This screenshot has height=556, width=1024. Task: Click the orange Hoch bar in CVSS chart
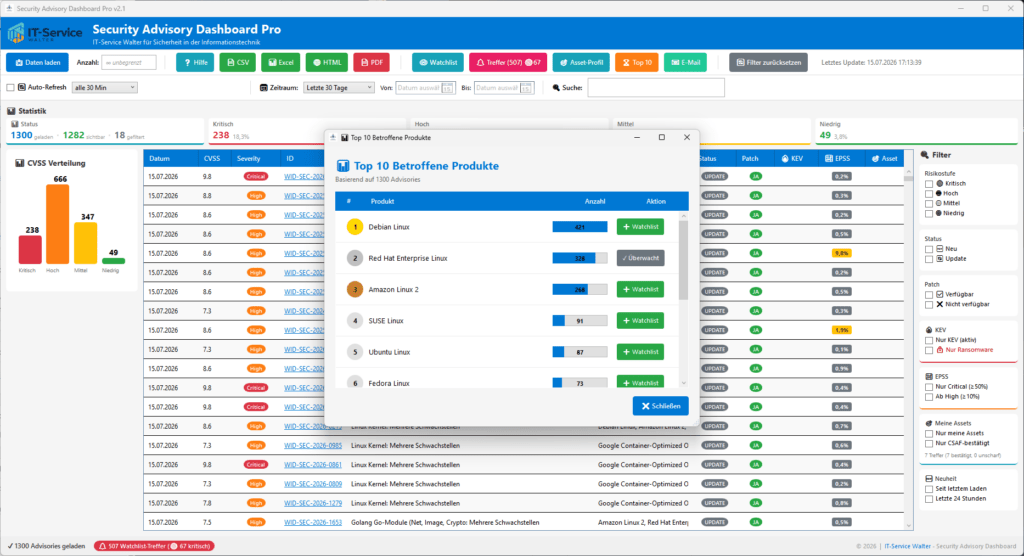tap(57, 224)
